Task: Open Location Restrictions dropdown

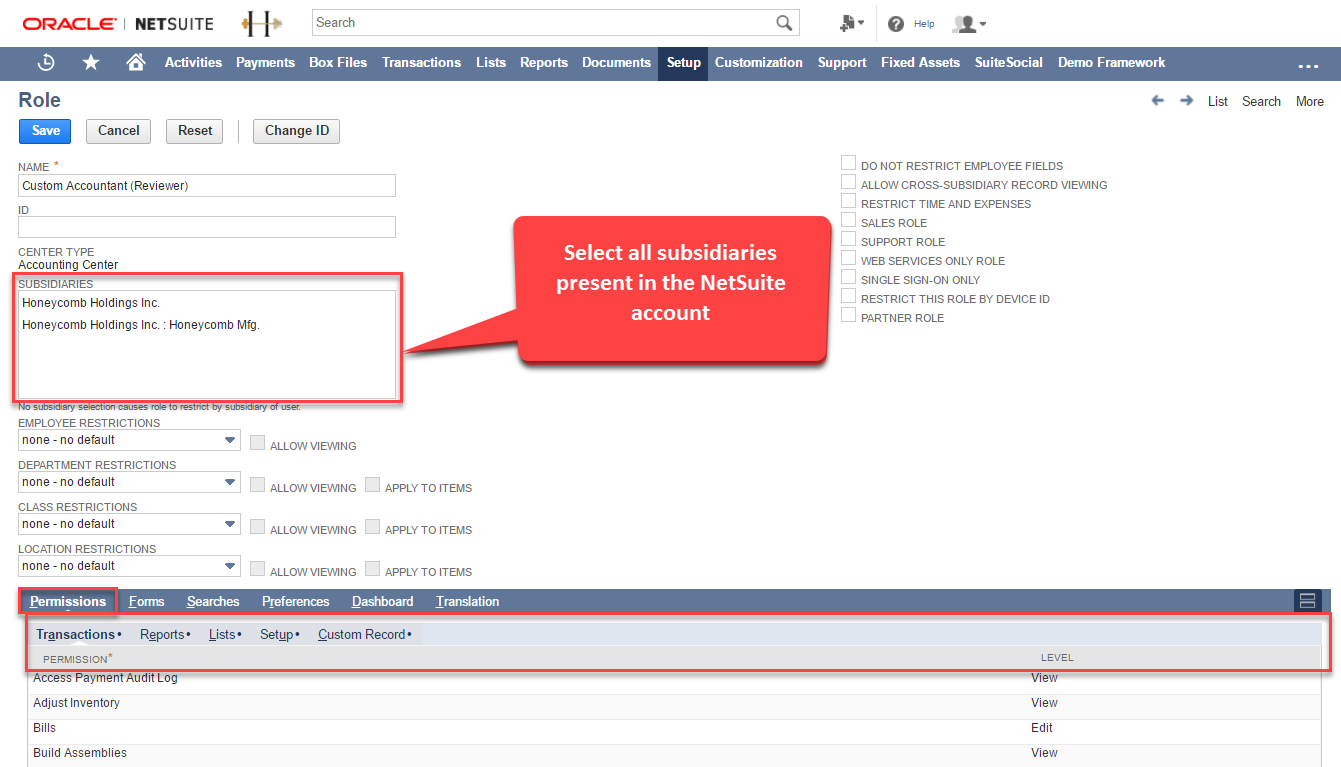Action: point(129,566)
